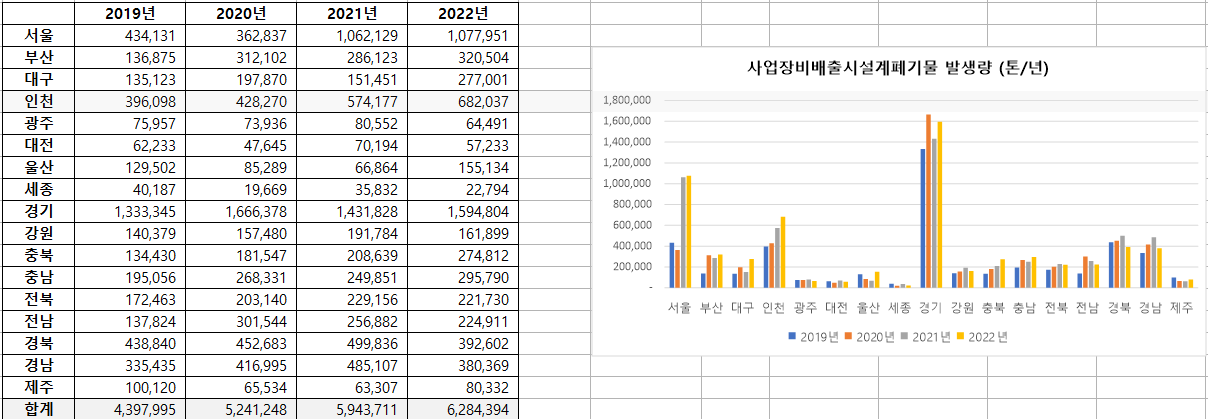This screenshot has width=1208, height=419.
Task: Click the 경남 row label cell
Action: (38, 364)
